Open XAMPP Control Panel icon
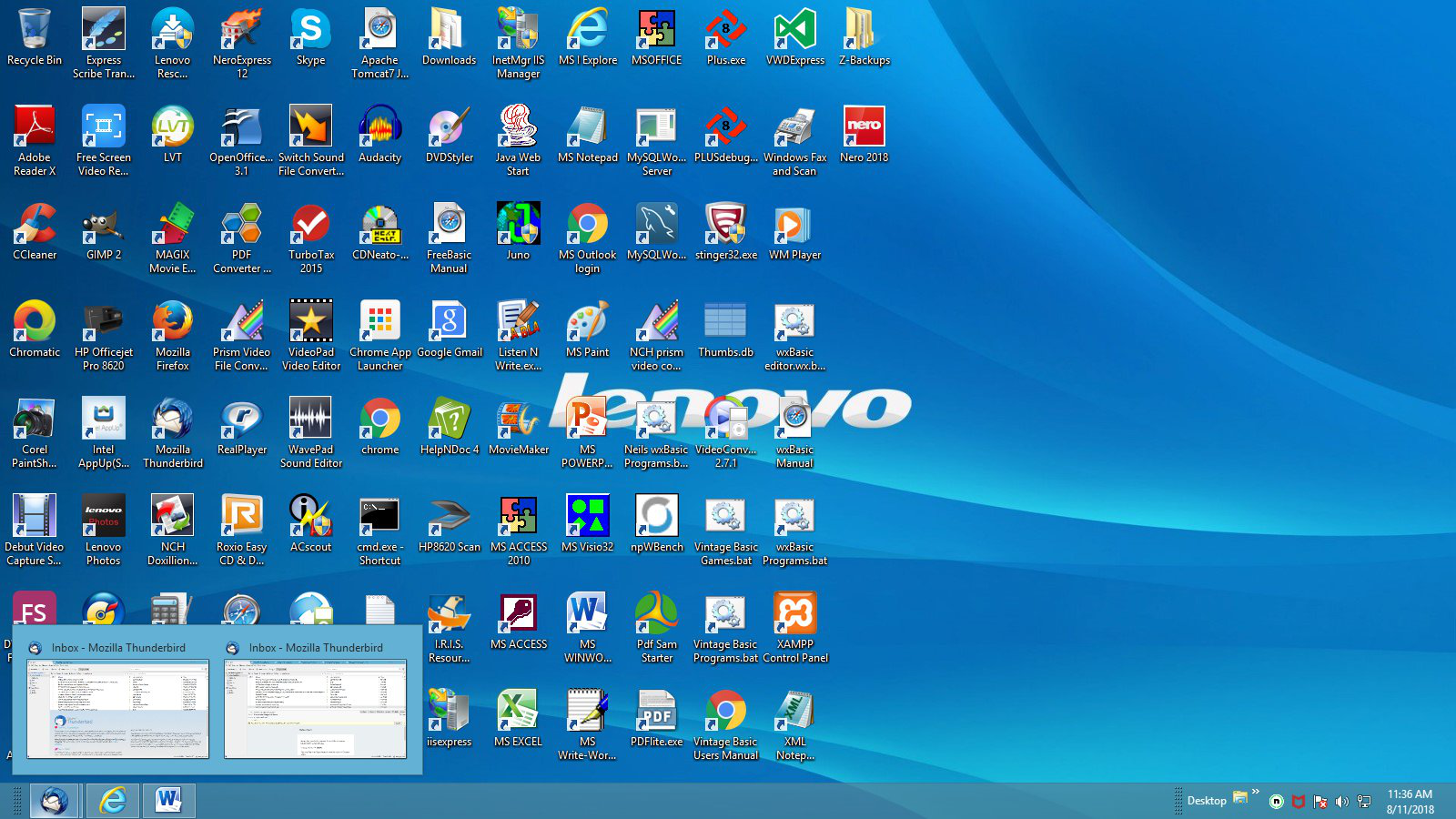Viewport: 1456px width, 819px height. 795,628
